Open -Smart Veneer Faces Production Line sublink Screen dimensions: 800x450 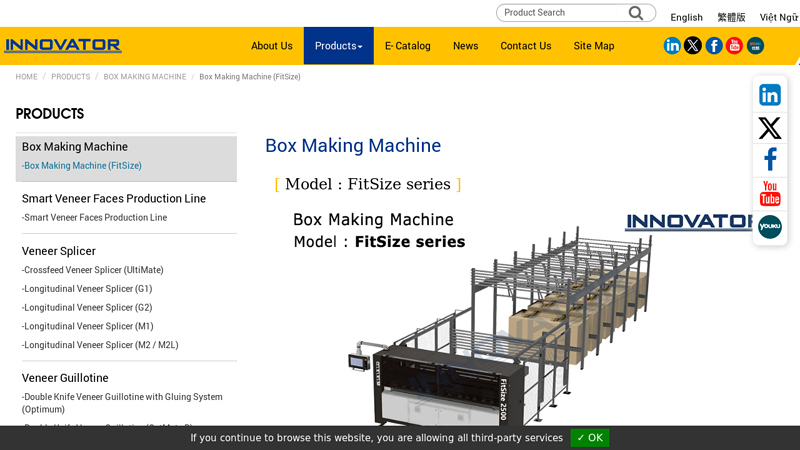(x=94, y=217)
